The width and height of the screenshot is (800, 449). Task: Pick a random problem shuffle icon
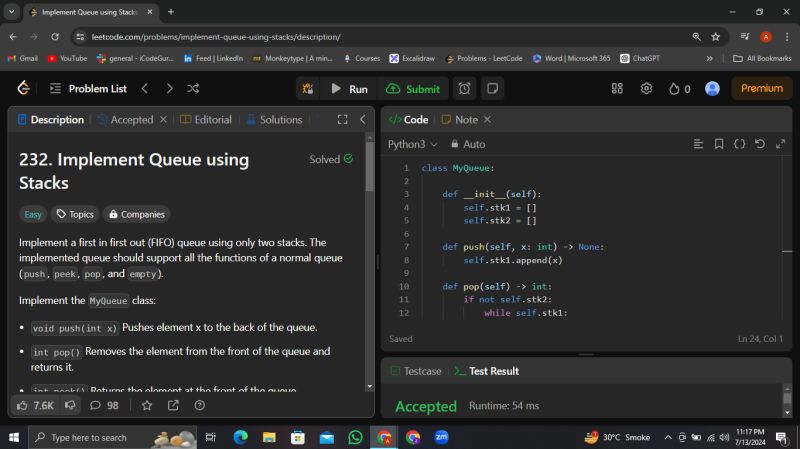(x=193, y=89)
